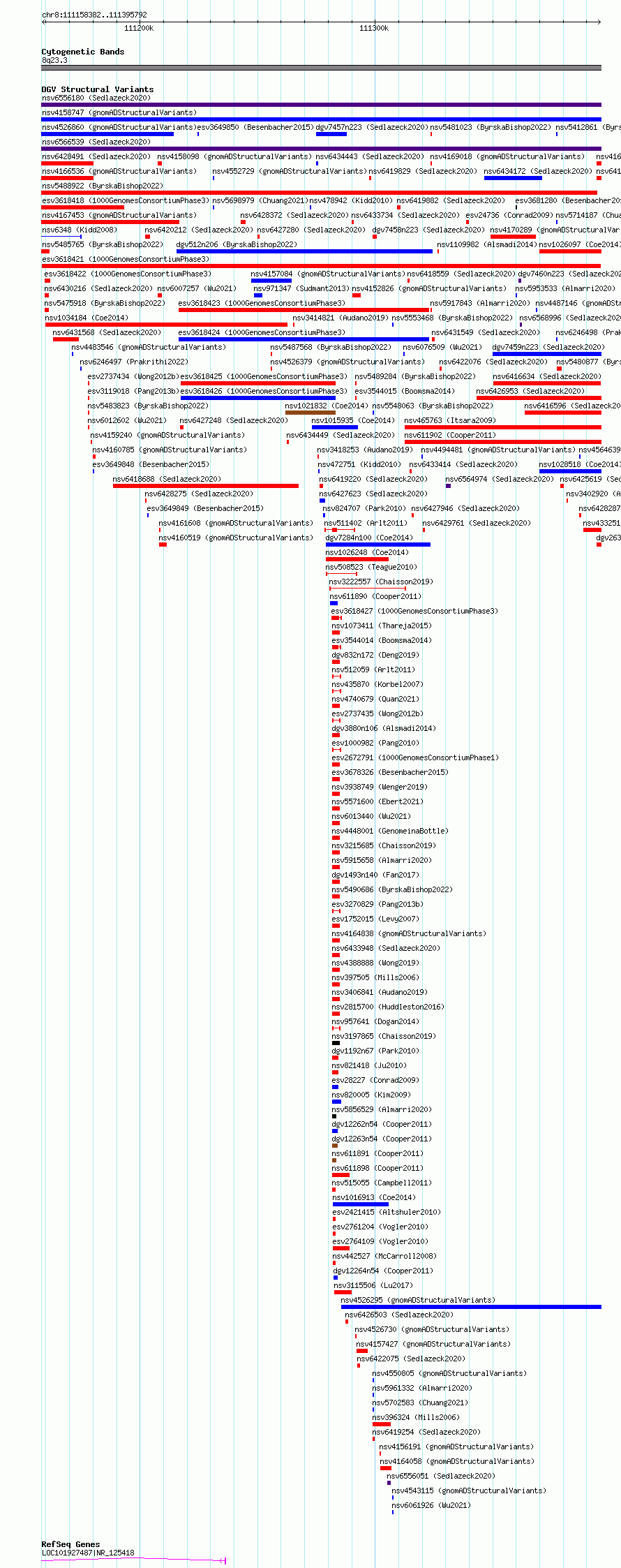
Task: Open variant nsv820005 (Kim2009)
Action: (371, 1095)
